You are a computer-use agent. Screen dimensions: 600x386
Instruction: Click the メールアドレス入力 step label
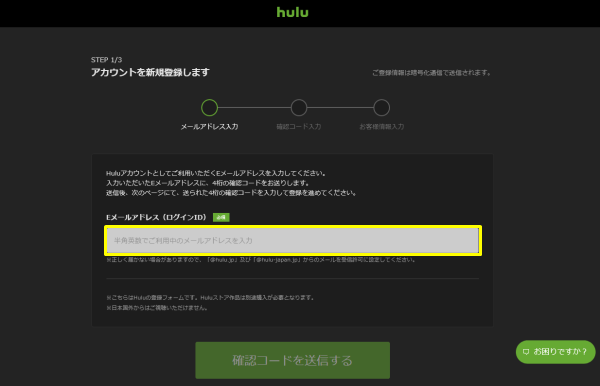coord(209,127)
